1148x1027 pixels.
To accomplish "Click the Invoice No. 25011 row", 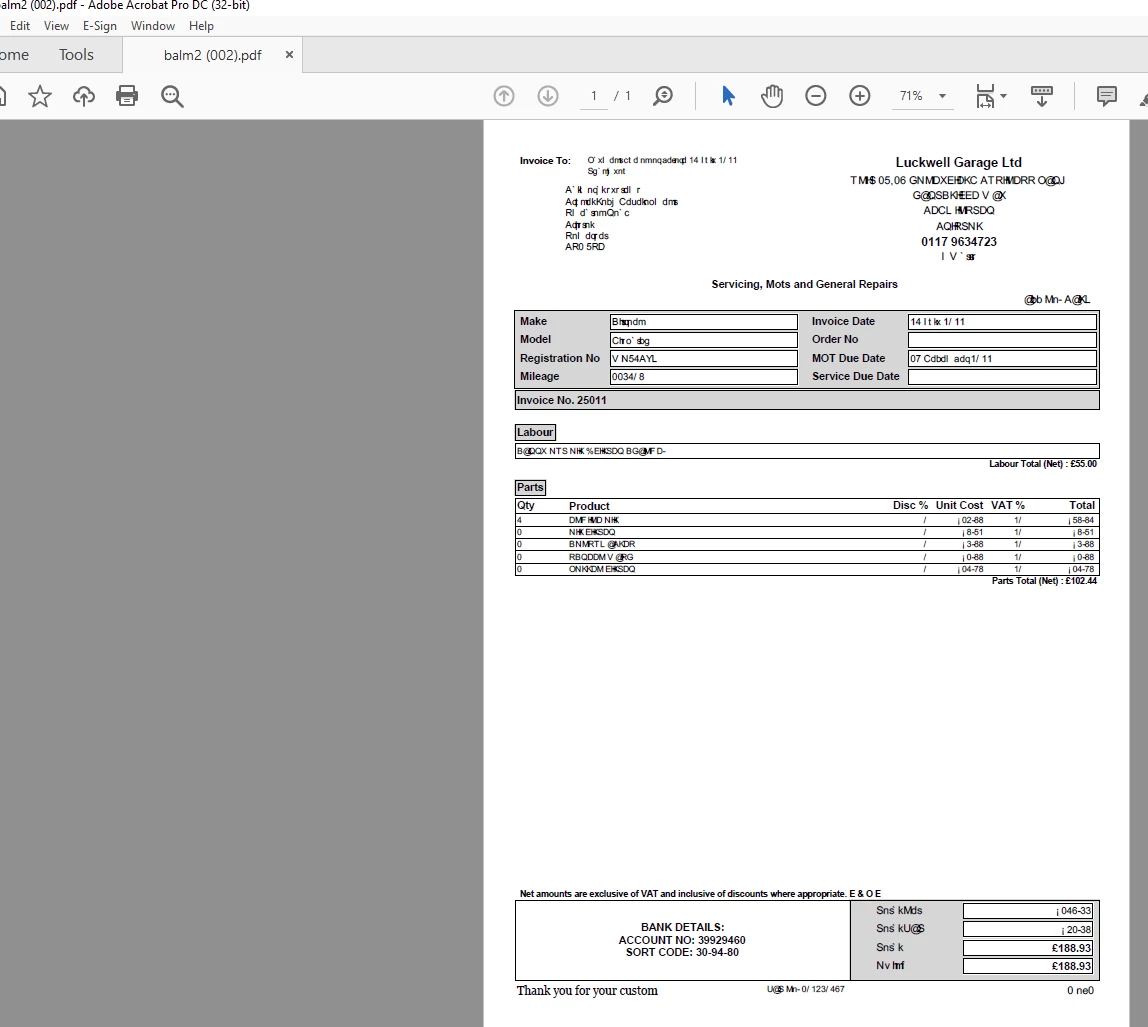I will point(807,400).
